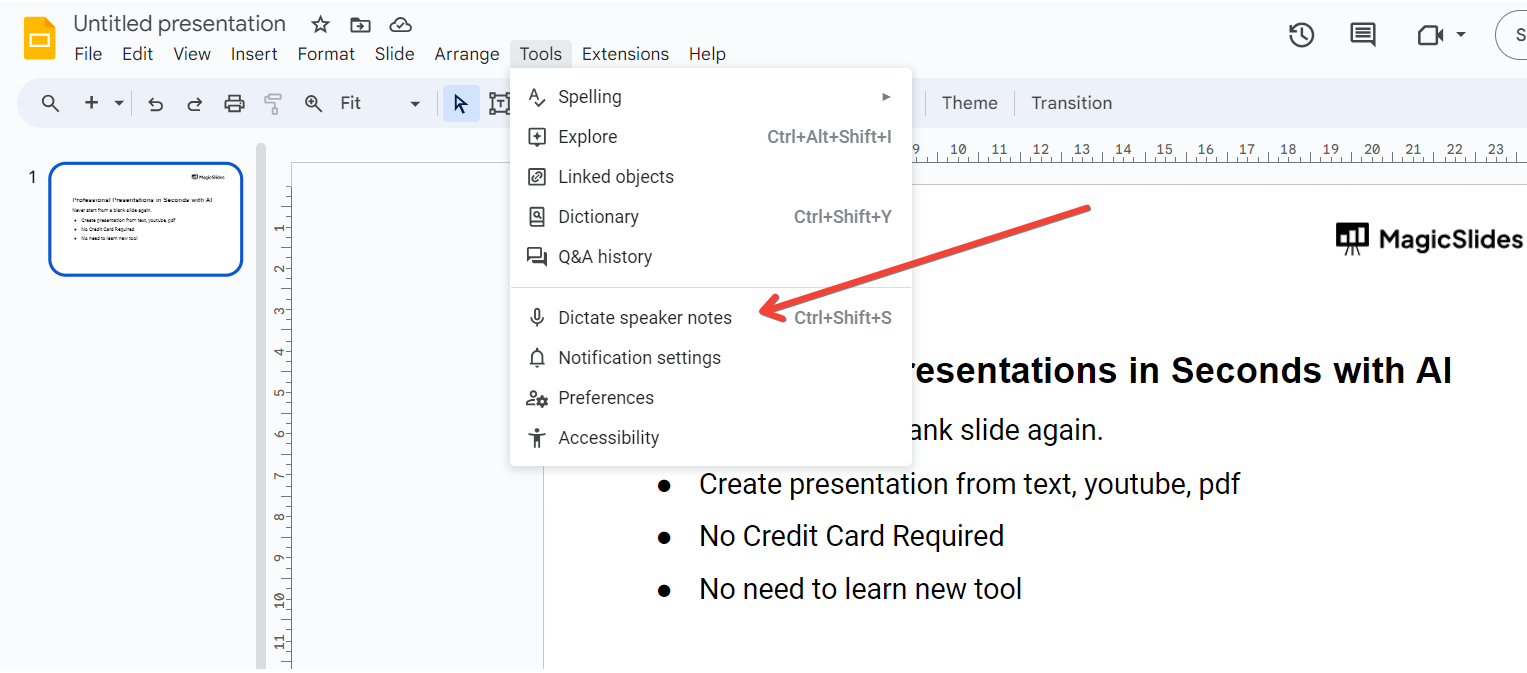Open new slide layout dropdown arrow
This screenshot has height=673, width=1527.
(119, 103)
